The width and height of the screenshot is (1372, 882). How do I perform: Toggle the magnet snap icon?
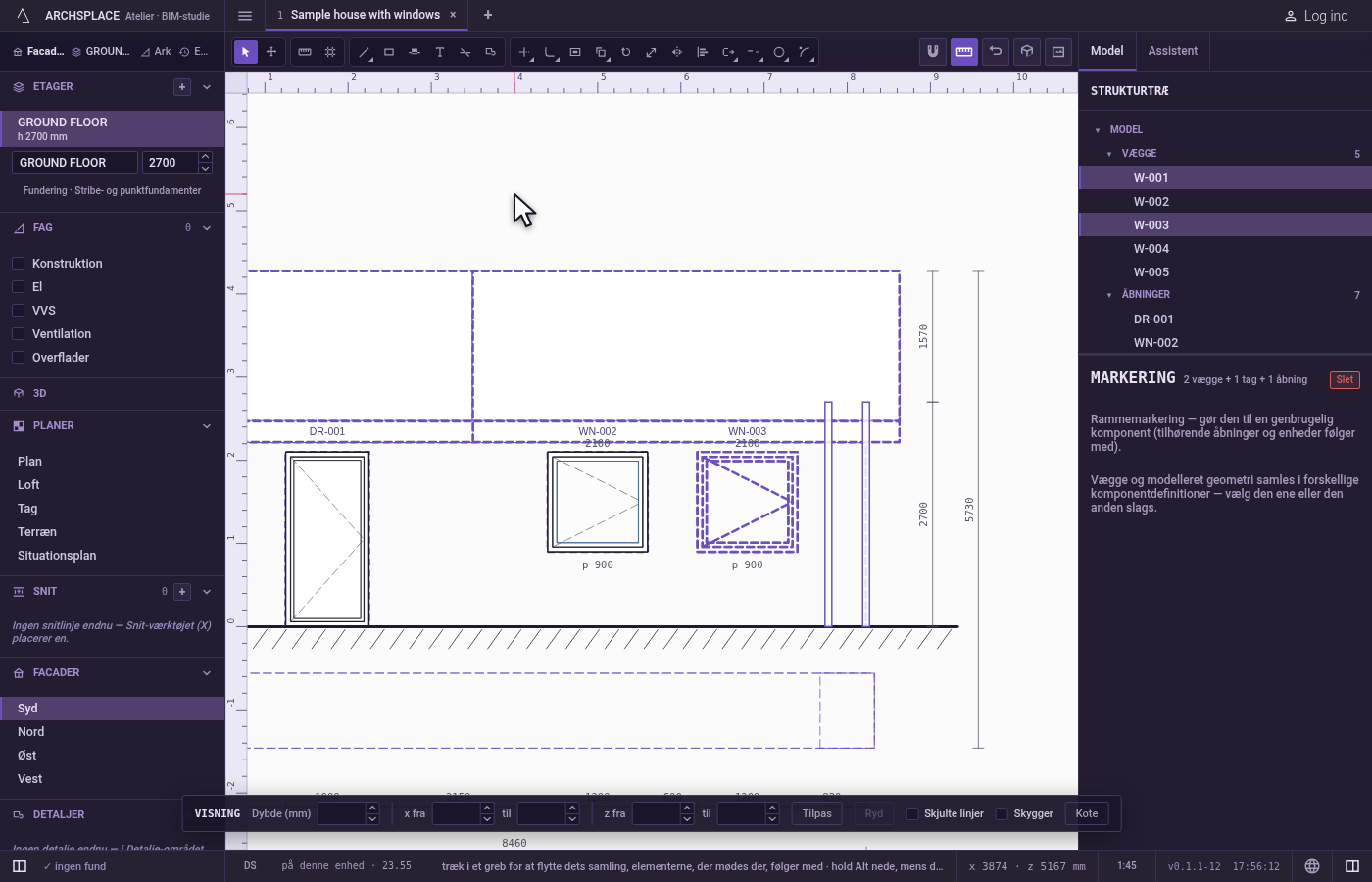933,52
